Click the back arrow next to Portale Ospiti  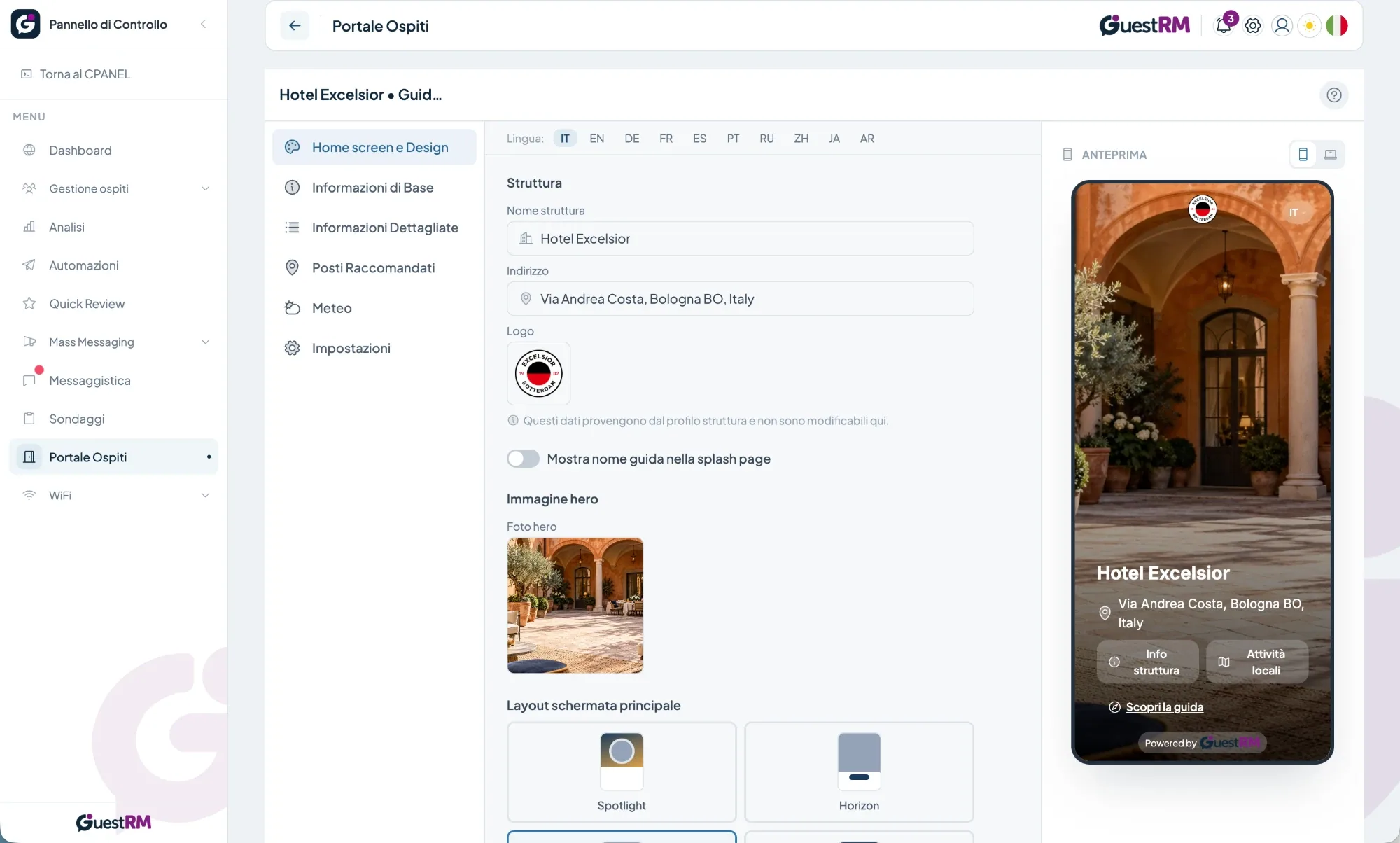pyautogui.click(x=295, y=26)
